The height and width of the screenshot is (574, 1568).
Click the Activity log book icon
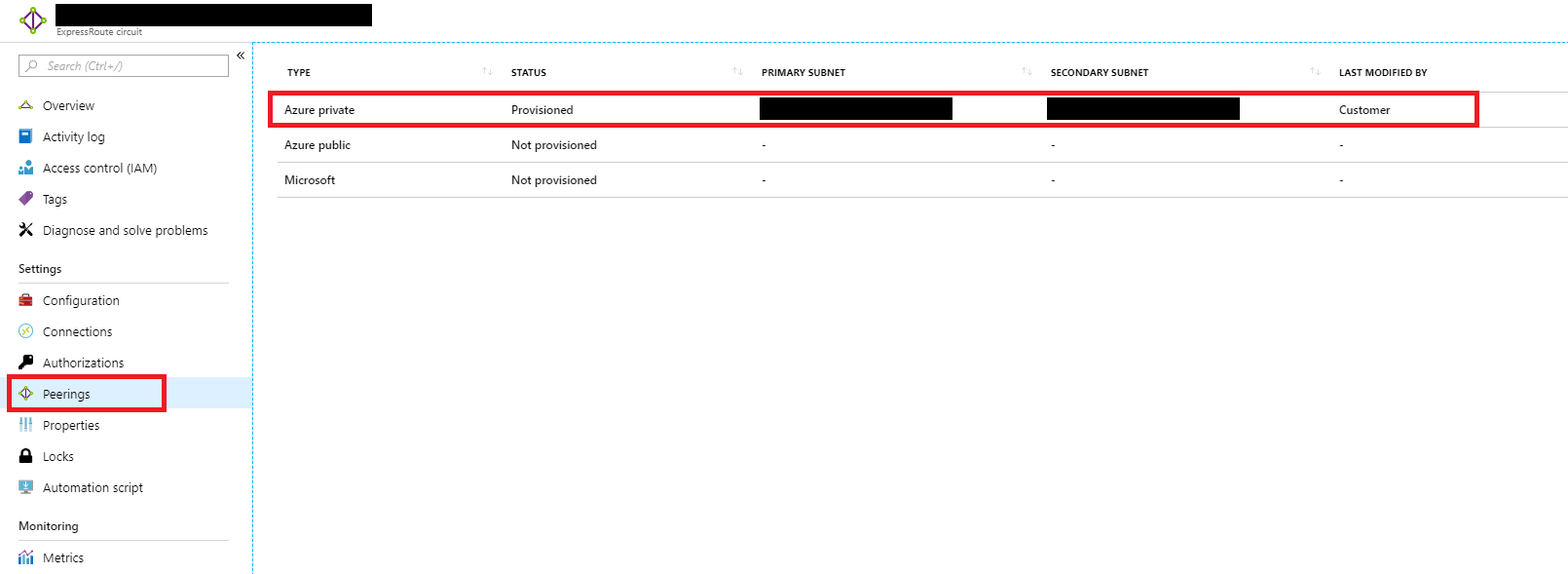26,136
